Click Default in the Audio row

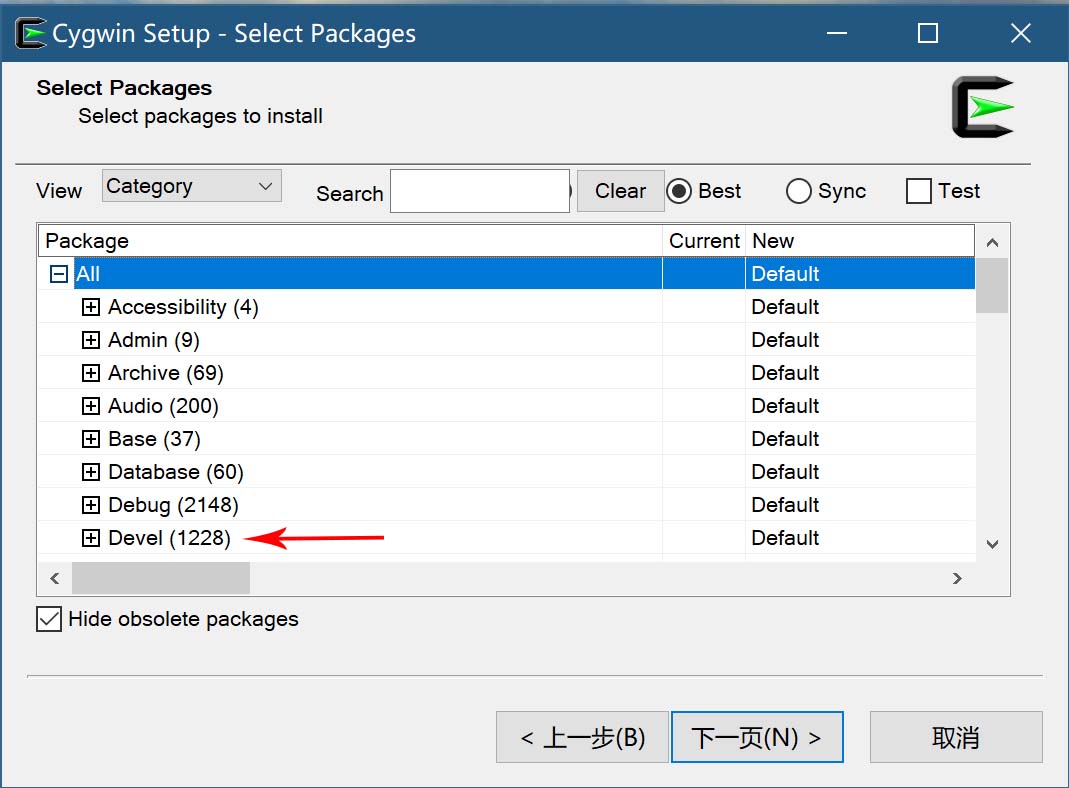pyautogui.click(x=785, y=406)
